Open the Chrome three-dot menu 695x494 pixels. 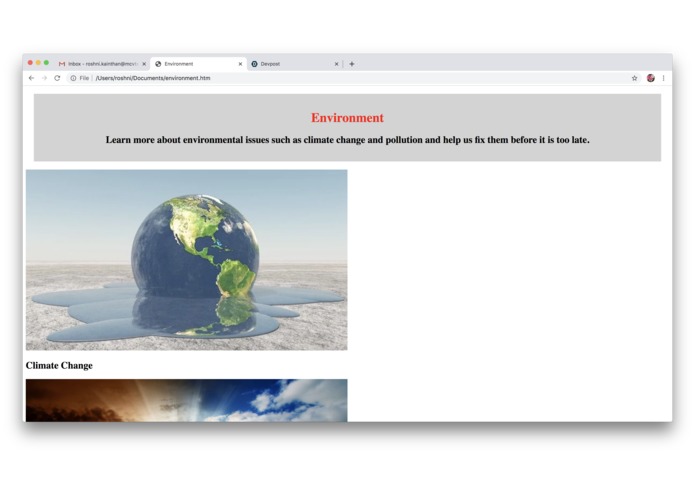[x=664, y=78]
